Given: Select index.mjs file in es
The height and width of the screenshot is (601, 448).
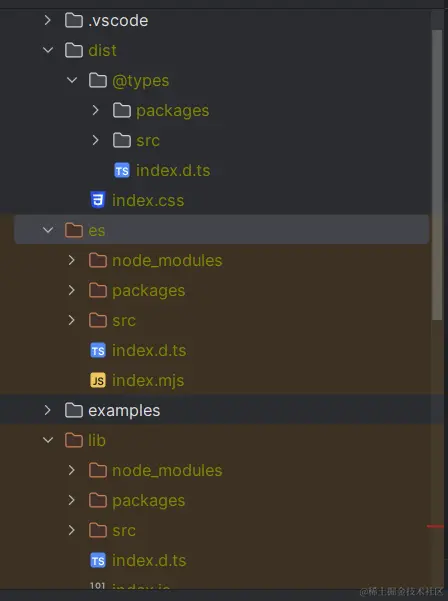Looking at the screenshot, I should (x=148, y=380).
